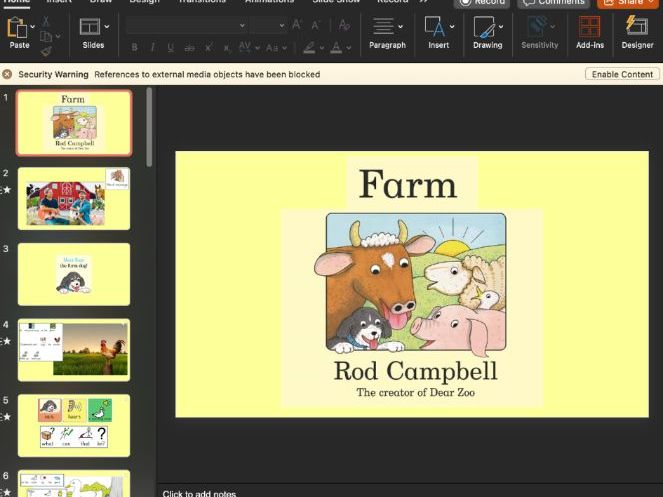Select slide 1 Farm thumbnail
The width and height of the screenshot is (663, 497).
point(74,123)
